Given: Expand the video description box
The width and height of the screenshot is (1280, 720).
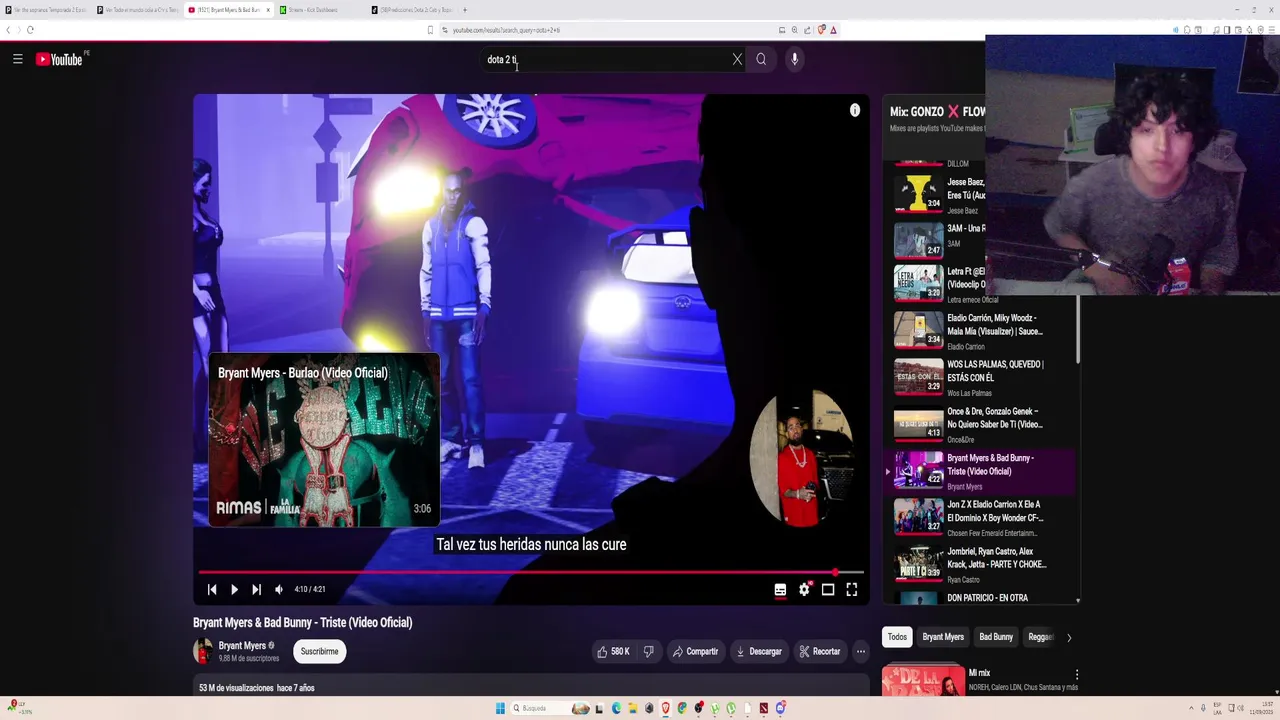Looking at the screenshot, I should tap(531, 688).
